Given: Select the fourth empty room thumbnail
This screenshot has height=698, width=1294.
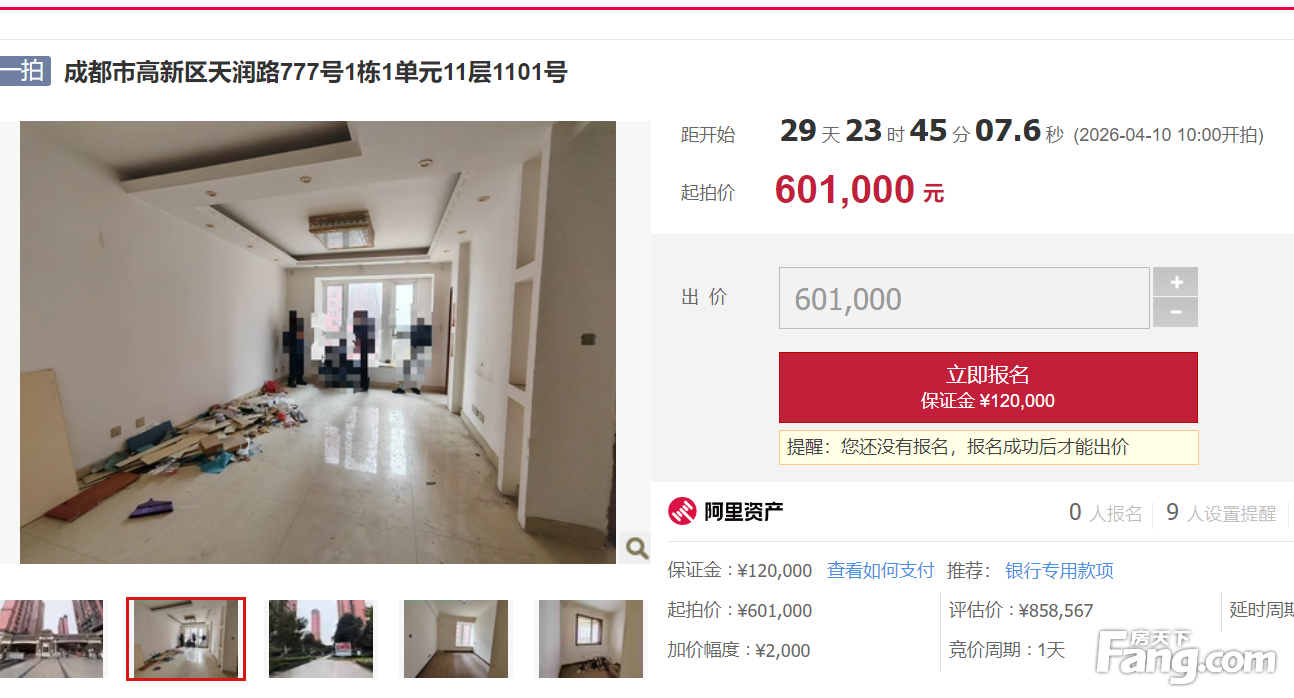Looking at the screenshot, I should 455,639.
